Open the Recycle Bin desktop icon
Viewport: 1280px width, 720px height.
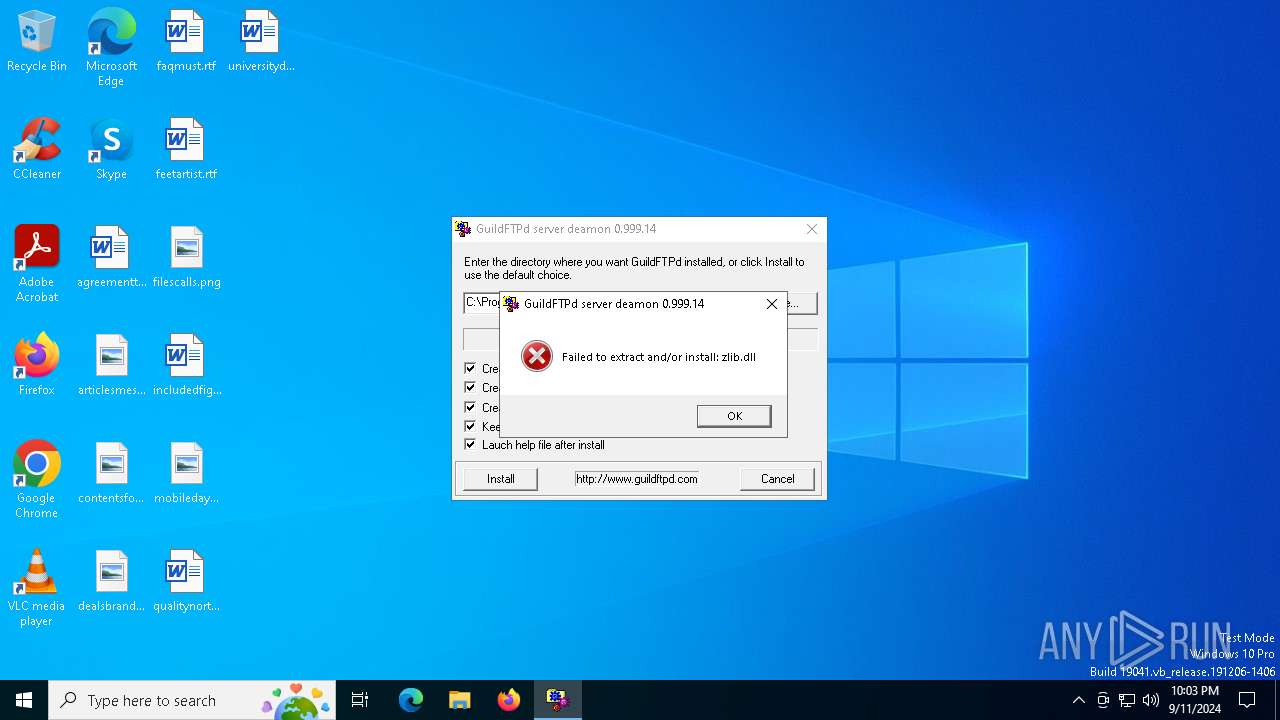click(37, 42)
